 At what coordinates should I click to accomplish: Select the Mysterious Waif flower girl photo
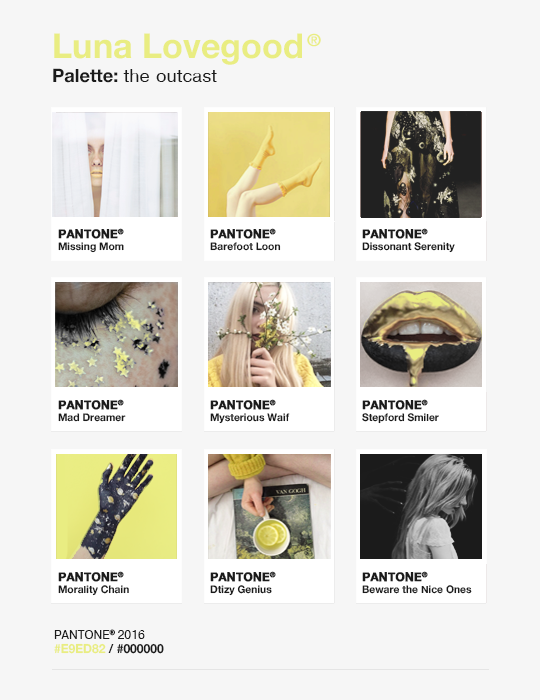coord(270,334)
